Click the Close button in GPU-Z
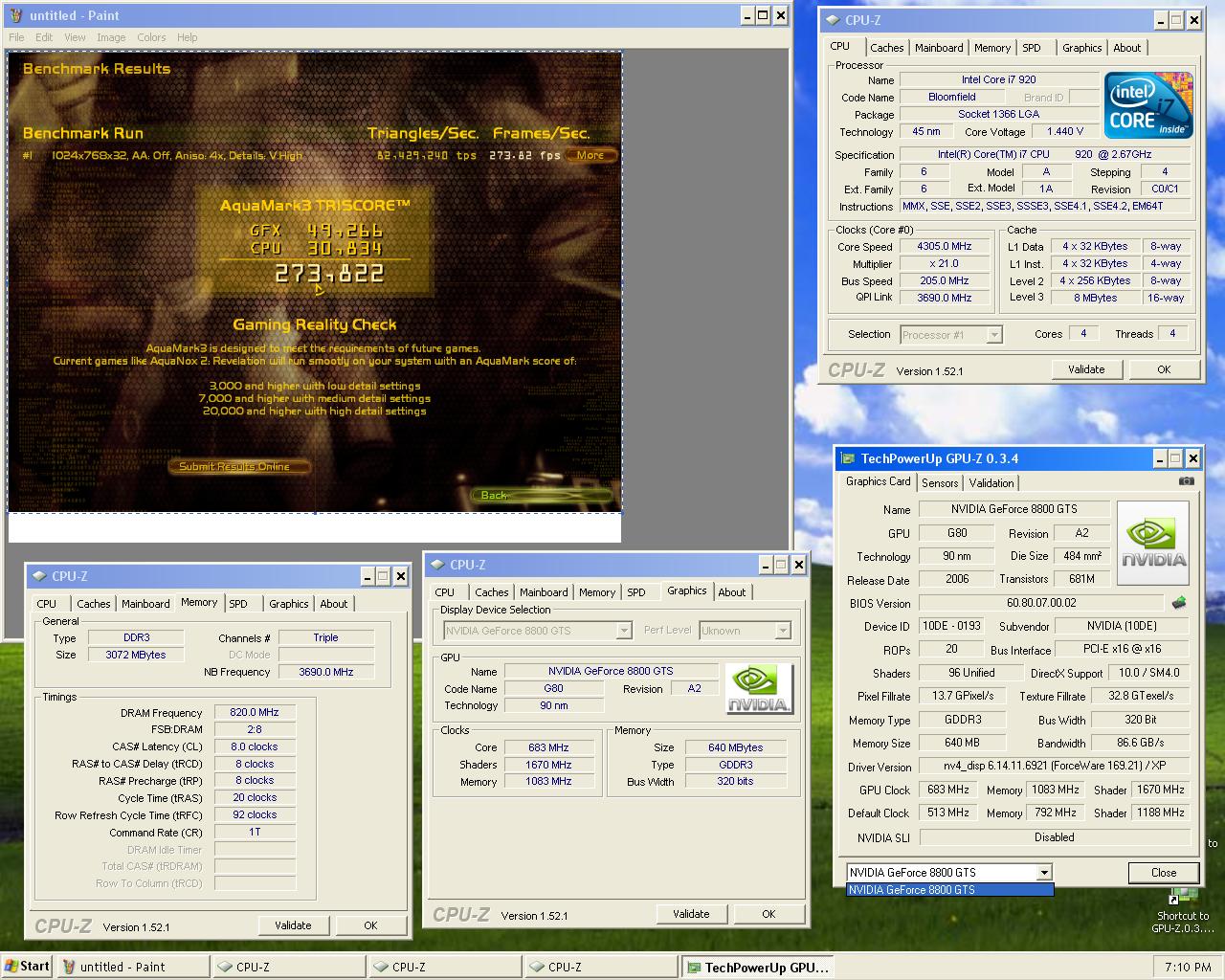This screenshot has width=1225, height=980. [x=1164, y=872]
